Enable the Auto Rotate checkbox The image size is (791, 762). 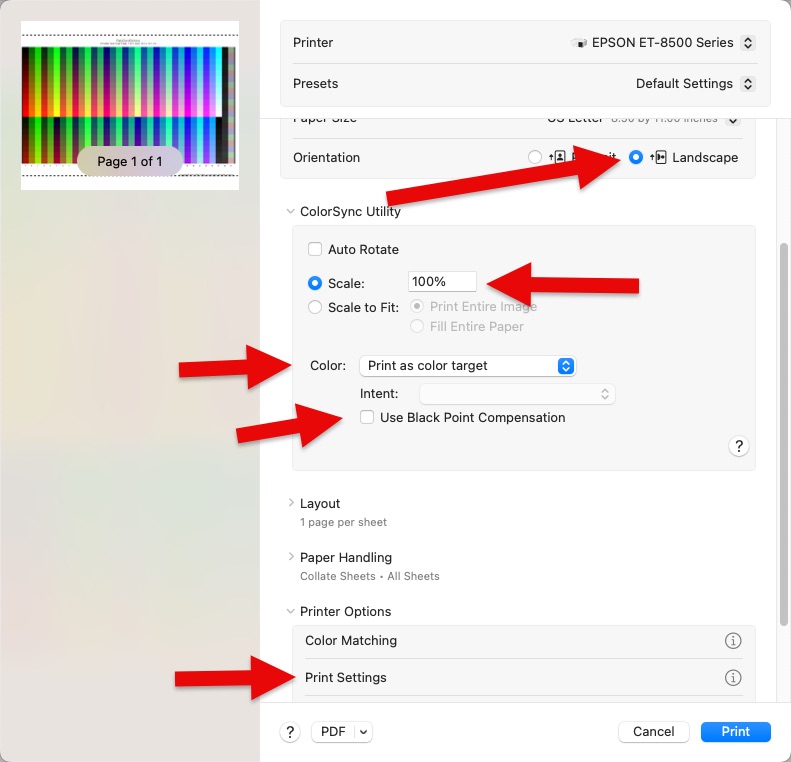tap(315, 250)
